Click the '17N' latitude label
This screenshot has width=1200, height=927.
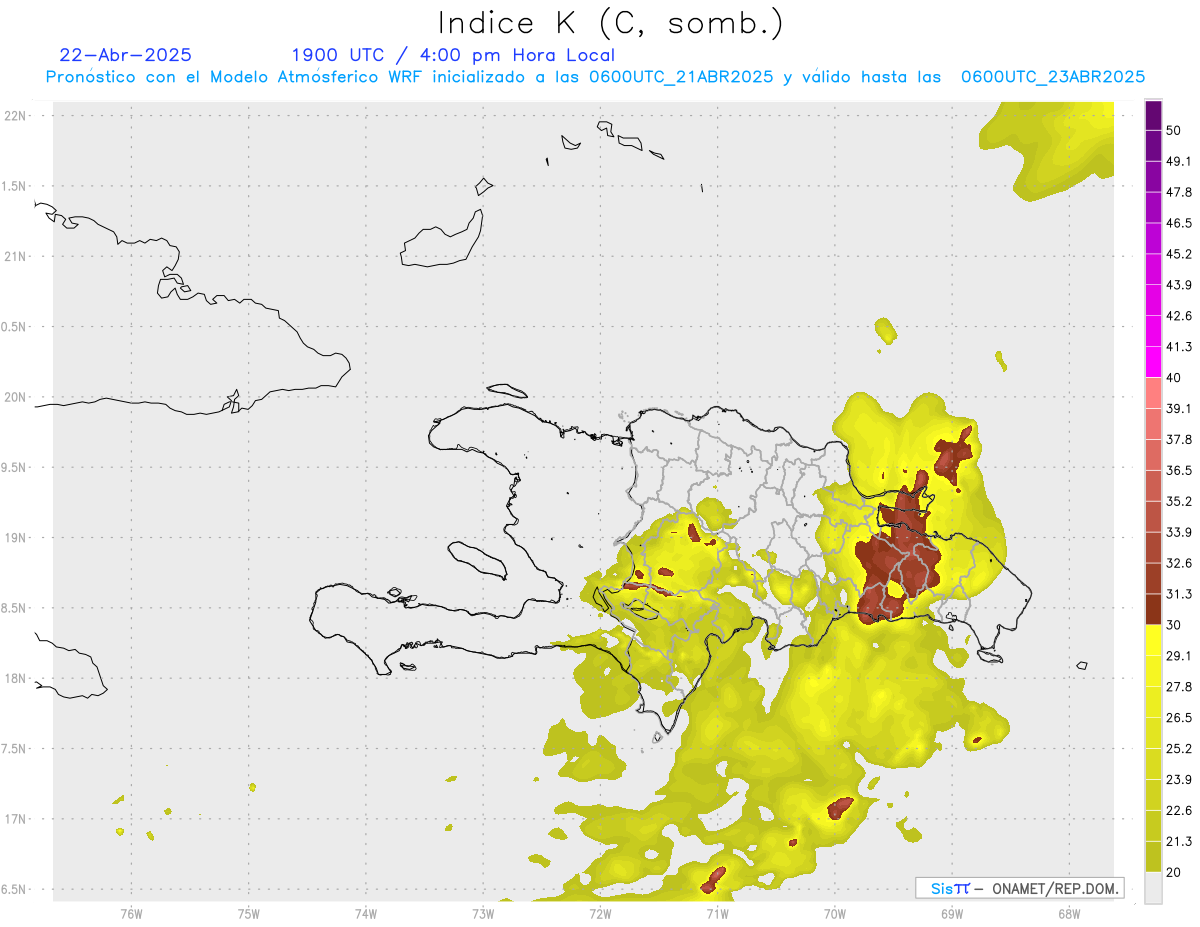click(x=16, y=819)
